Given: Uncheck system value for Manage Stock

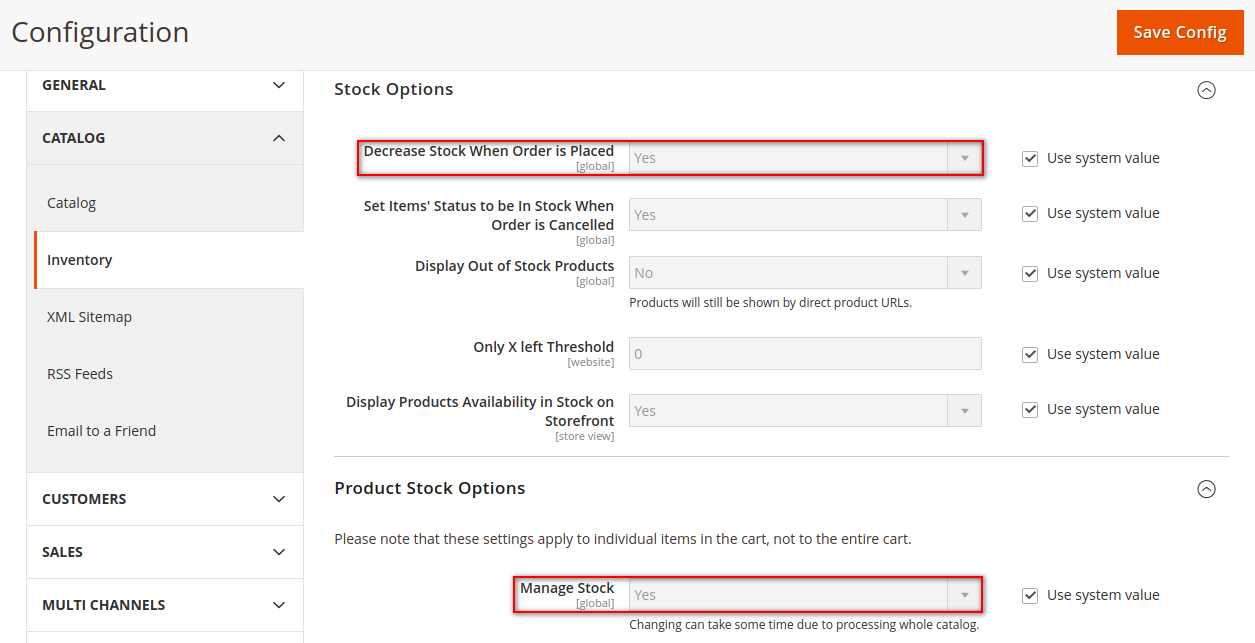Looking at the screenshot, I should [1030, 595].
